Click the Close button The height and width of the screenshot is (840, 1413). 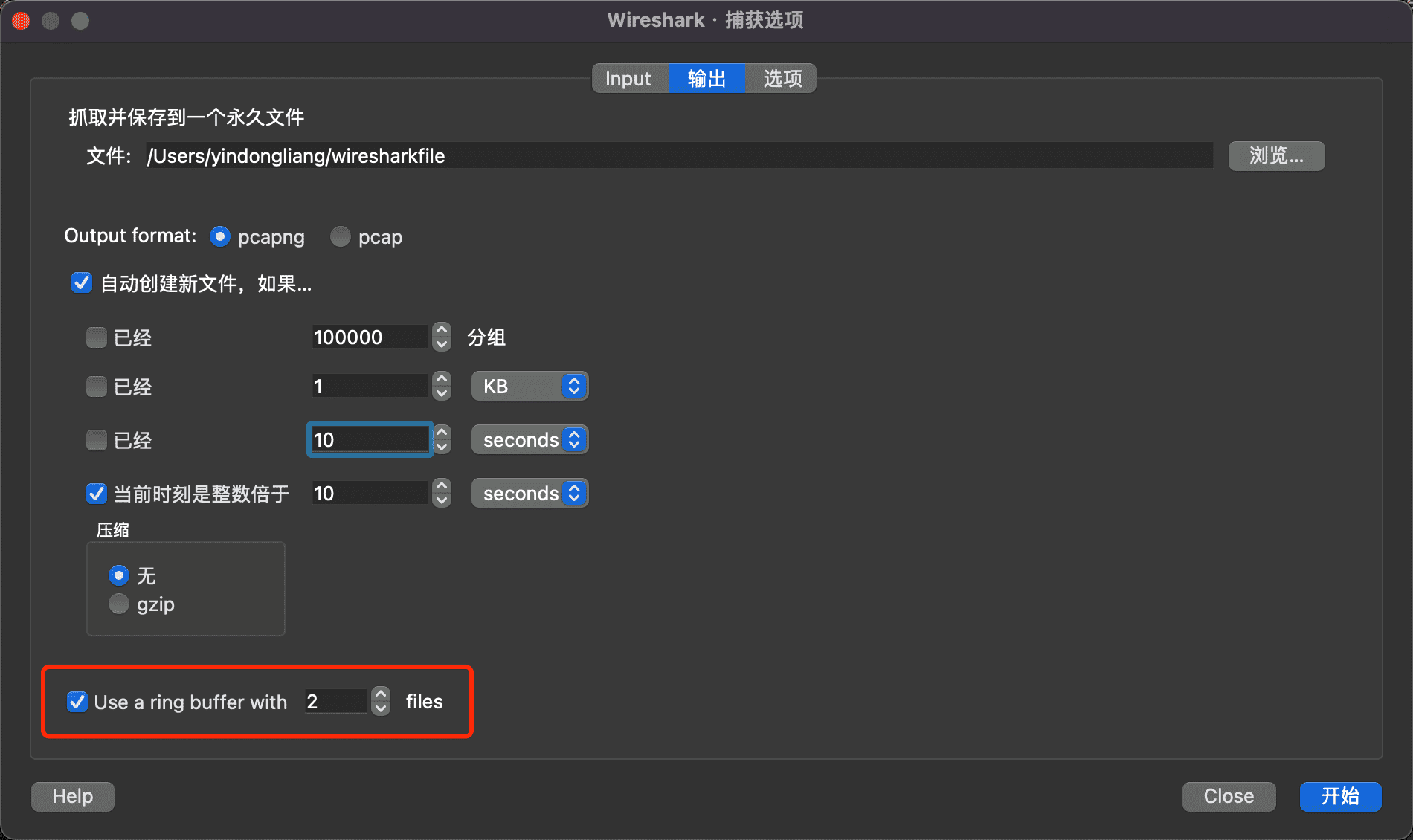pyautogui.click(x=1229, y=797)
